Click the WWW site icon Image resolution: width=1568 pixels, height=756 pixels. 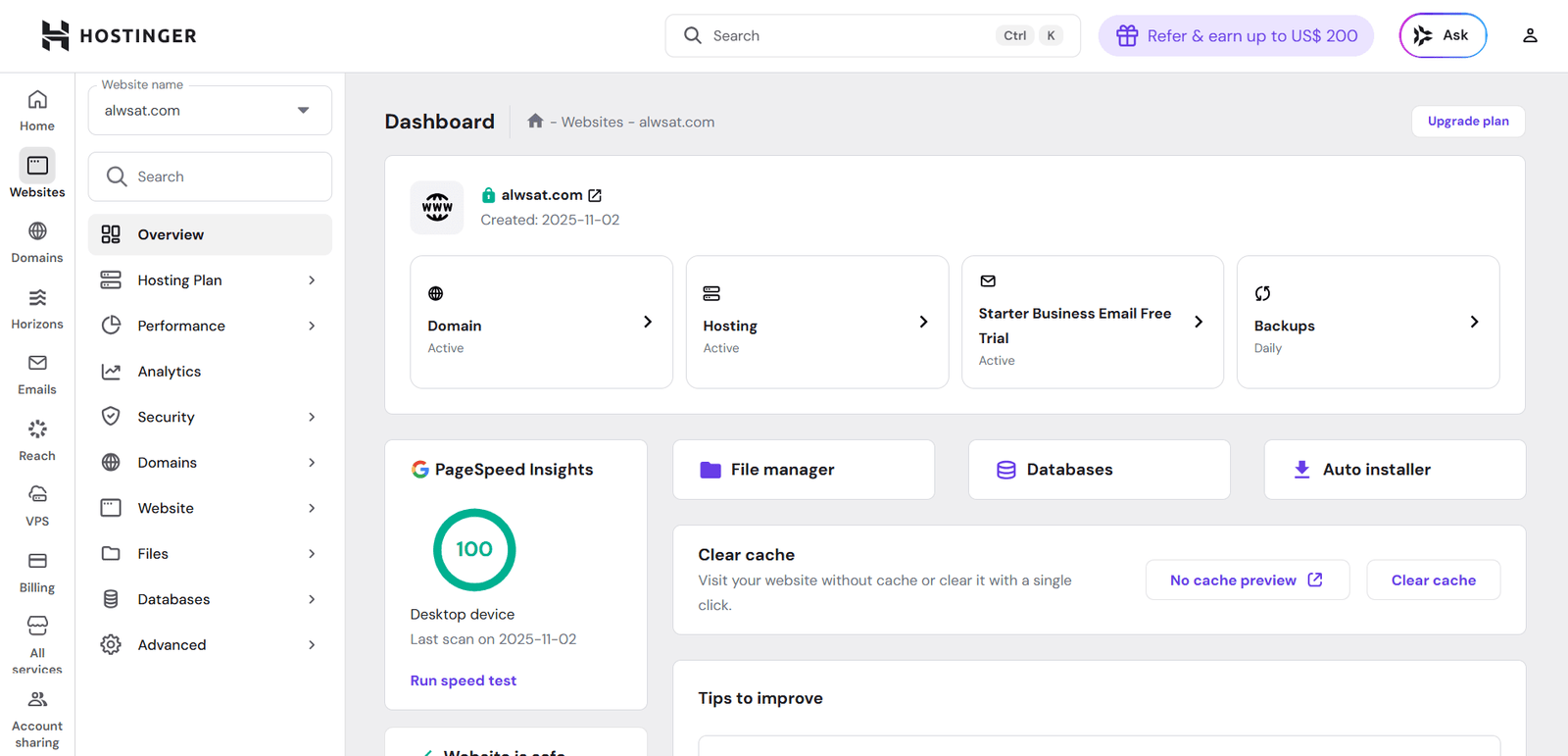[437, 207]
